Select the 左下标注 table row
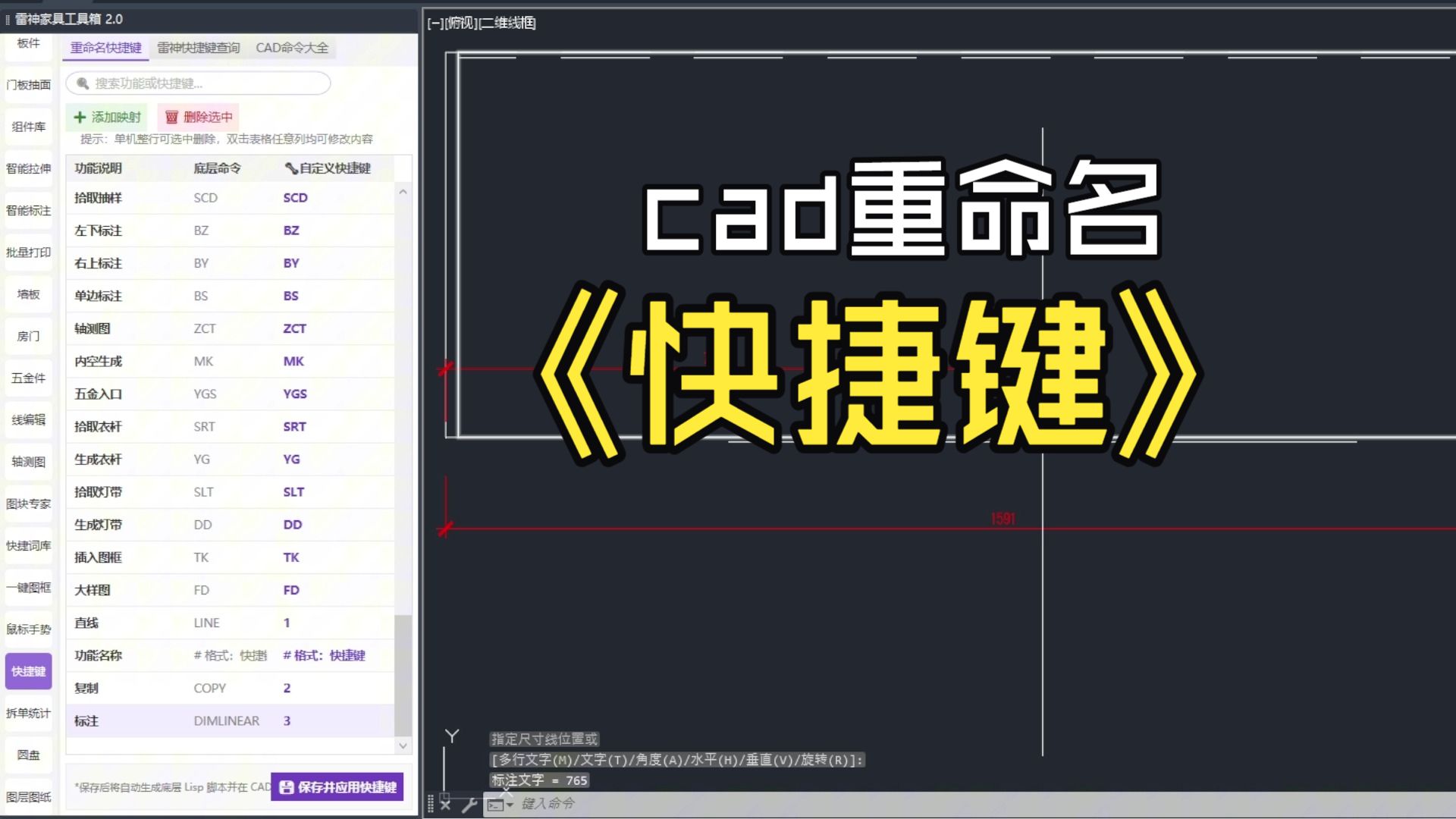The width and height of the screenshot is (1456, 819). [x=230, y=231]
